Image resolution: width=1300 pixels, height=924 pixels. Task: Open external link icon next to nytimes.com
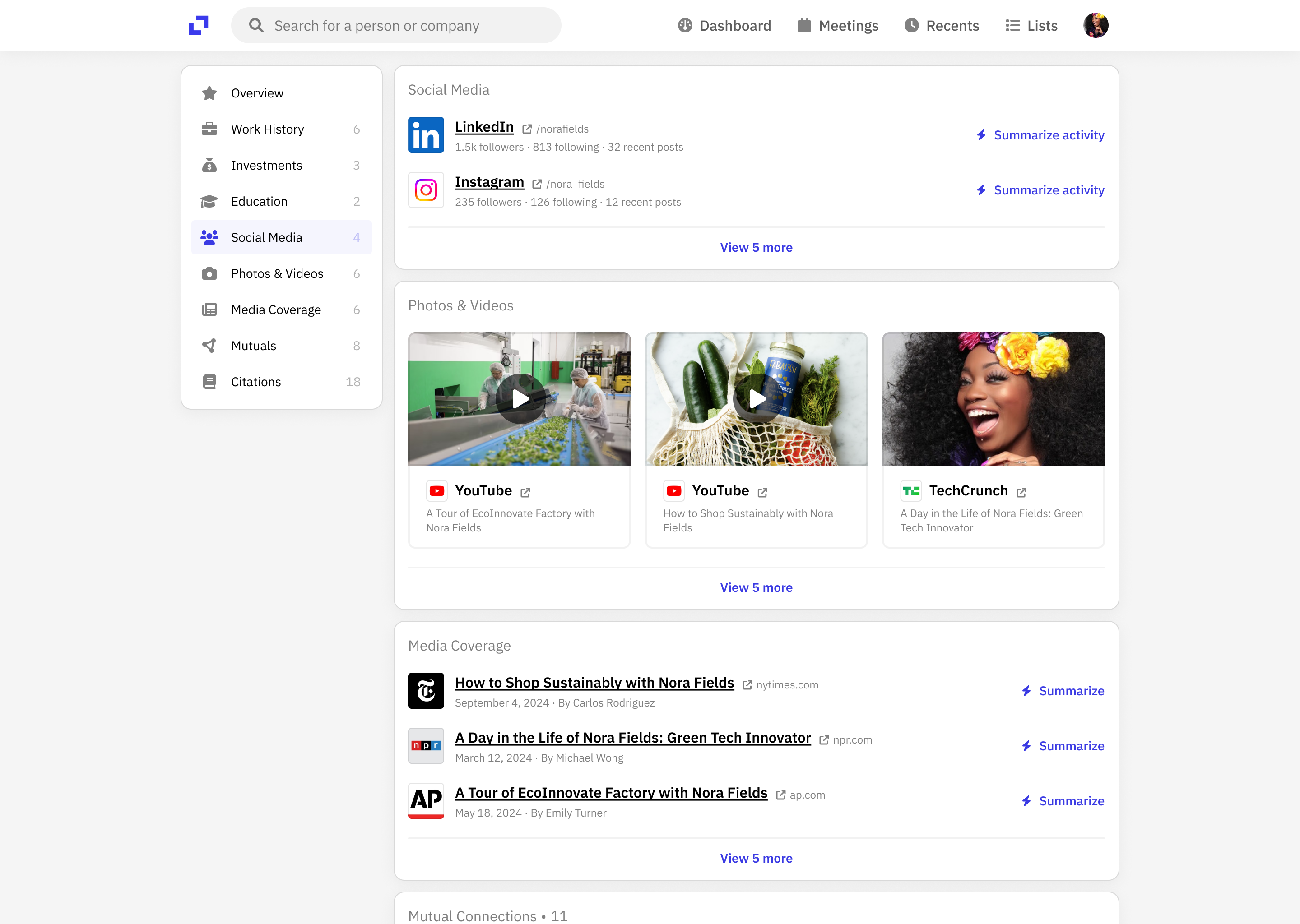click(747, 685)
